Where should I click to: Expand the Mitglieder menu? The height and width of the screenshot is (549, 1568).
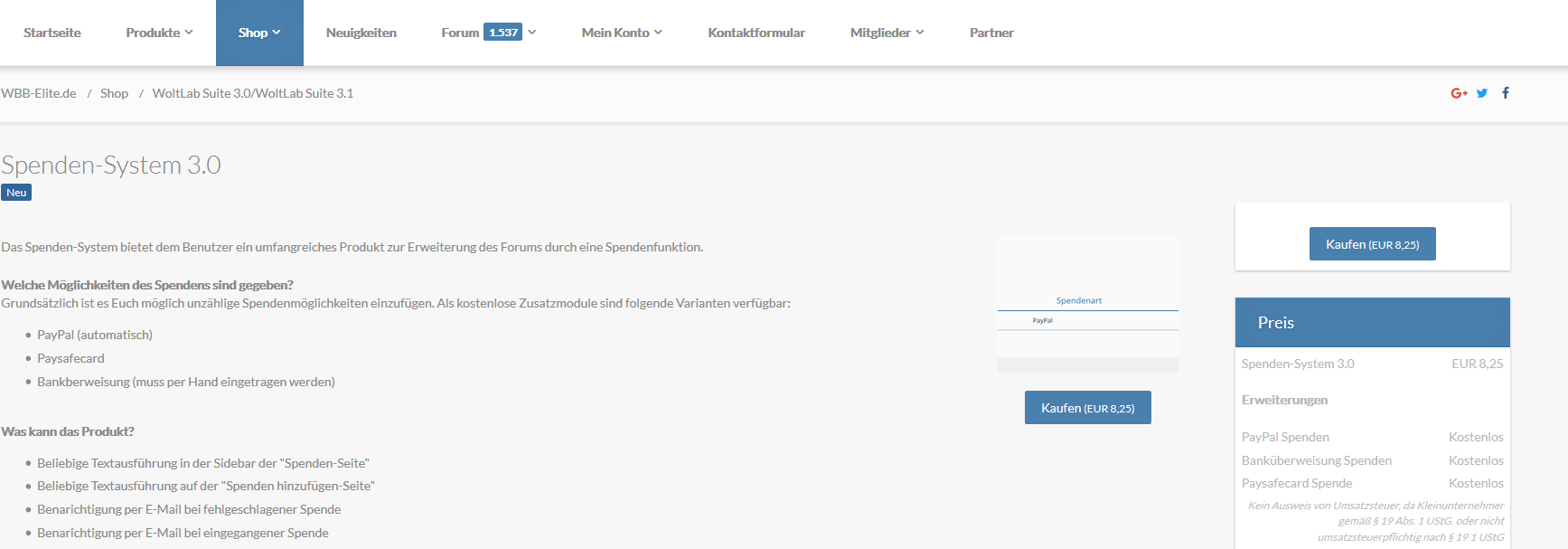(887, 33)
